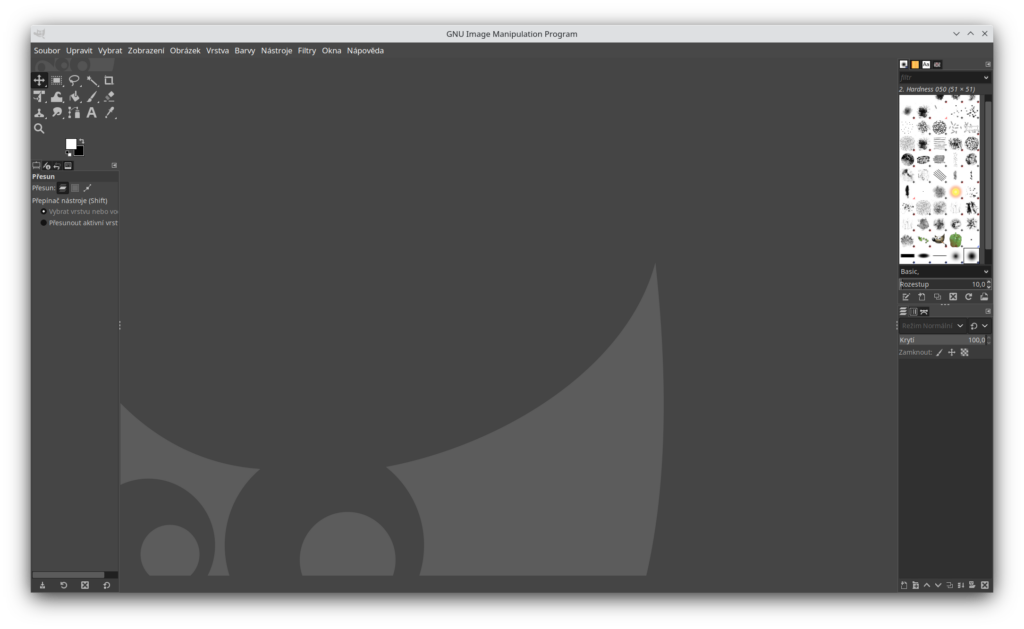Delete tool preset button

click(85, 585)
